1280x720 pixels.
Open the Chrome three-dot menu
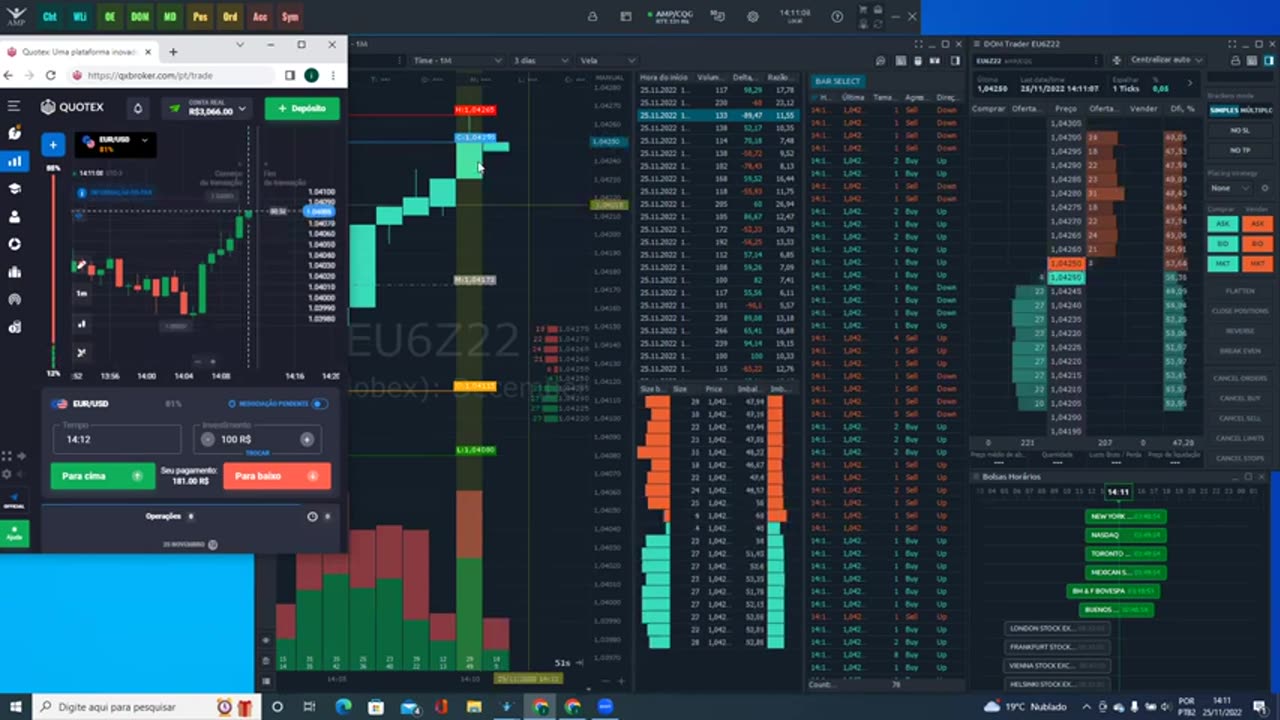point(333,75)
